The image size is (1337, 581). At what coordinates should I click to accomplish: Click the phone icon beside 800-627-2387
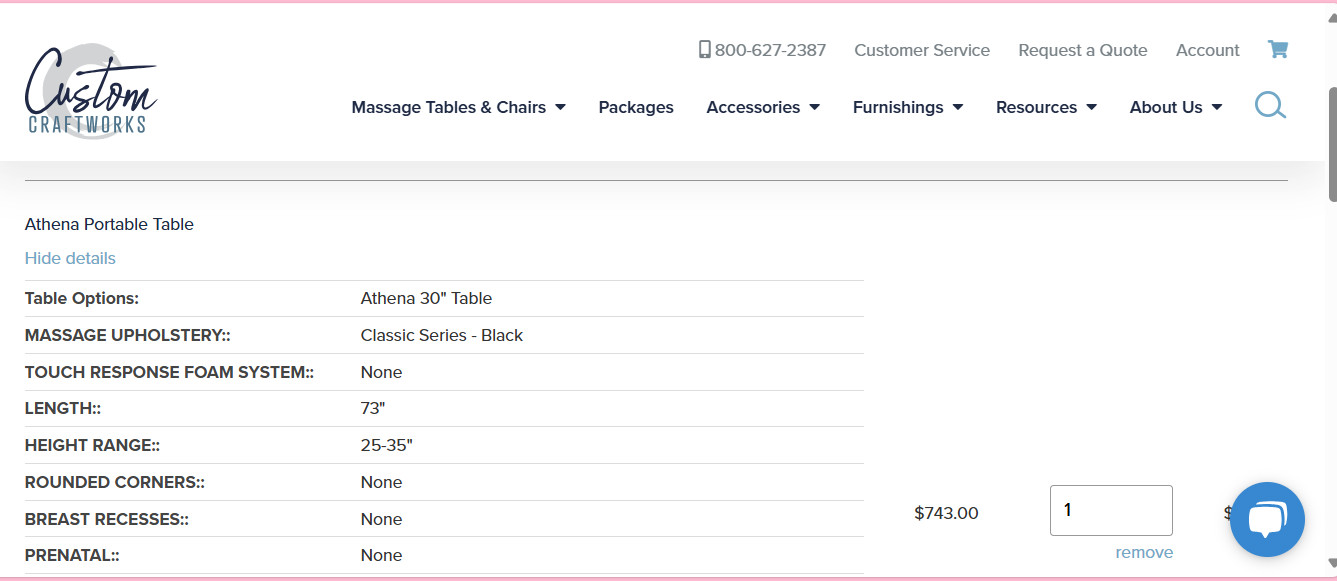point(704,49)
